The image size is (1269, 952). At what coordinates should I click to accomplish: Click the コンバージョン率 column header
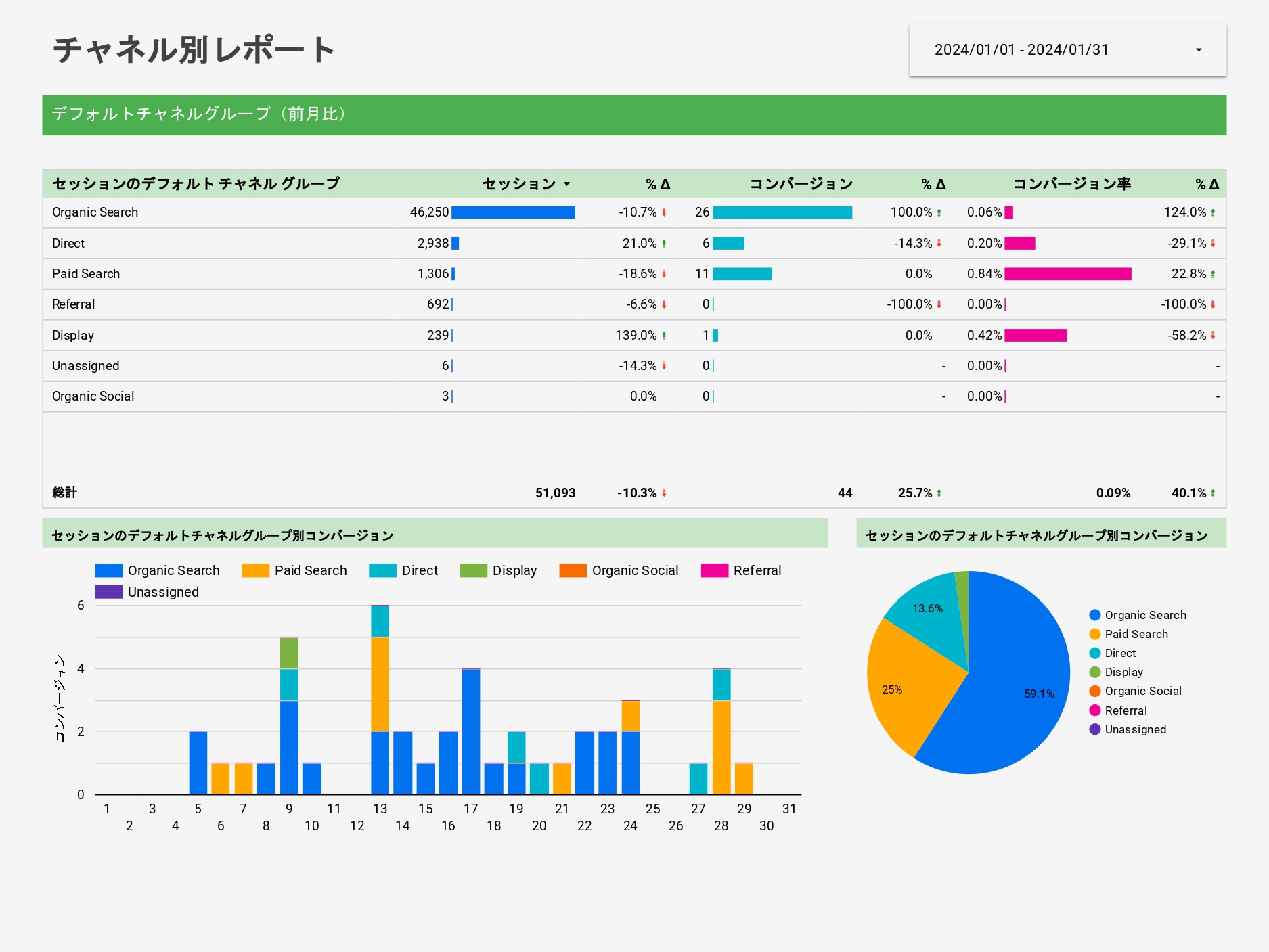(1071, 184)
